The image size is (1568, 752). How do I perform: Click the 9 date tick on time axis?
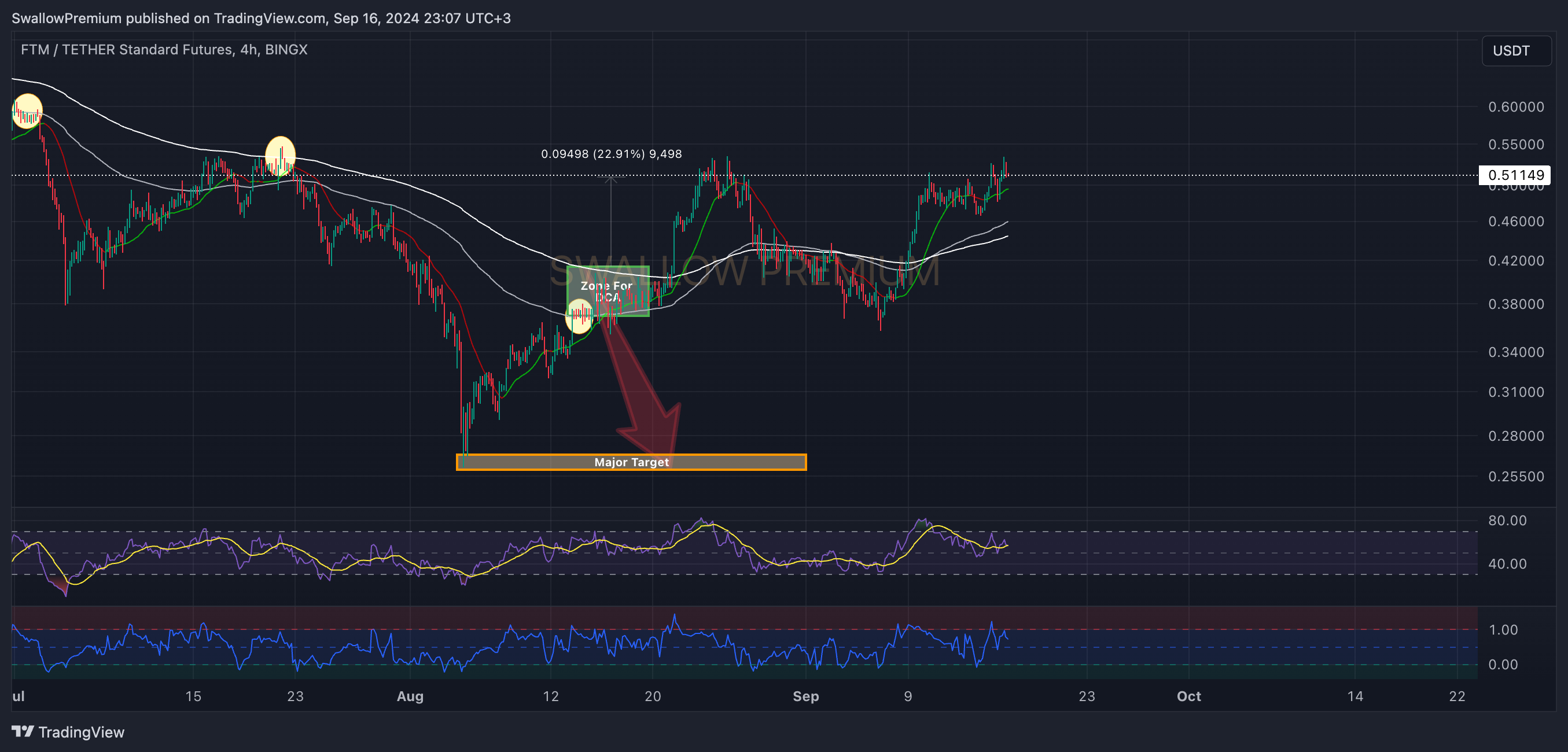click(x=908, y=696)
